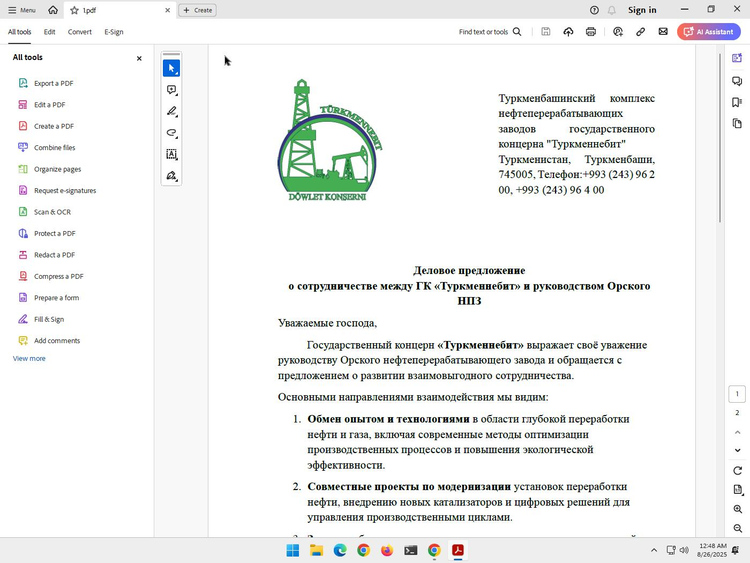Switch to the Convert tab
This screenshot has width=750, height=563.
79,32
